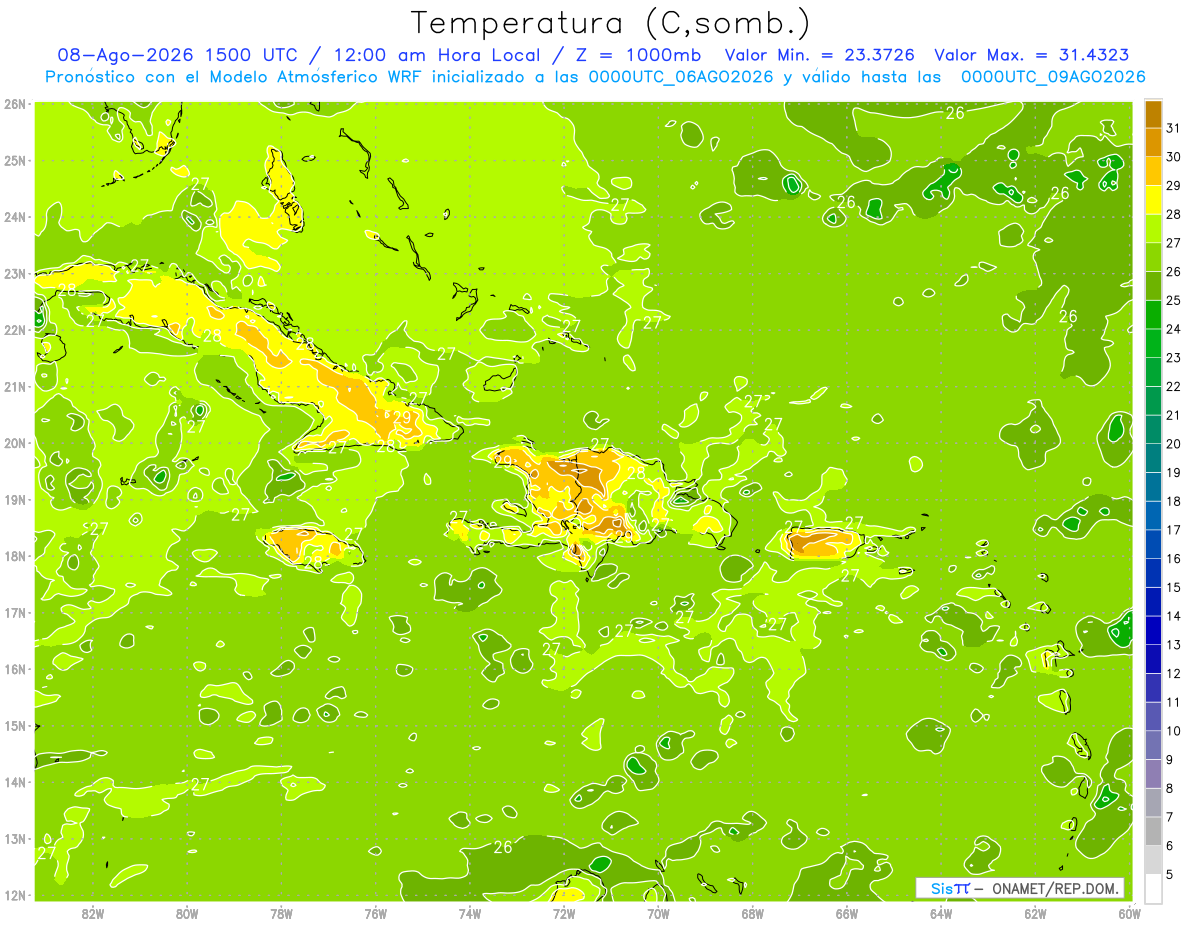Click latitude label '26N'
This screenshot has width=1200, height=927.
point(15,104)
